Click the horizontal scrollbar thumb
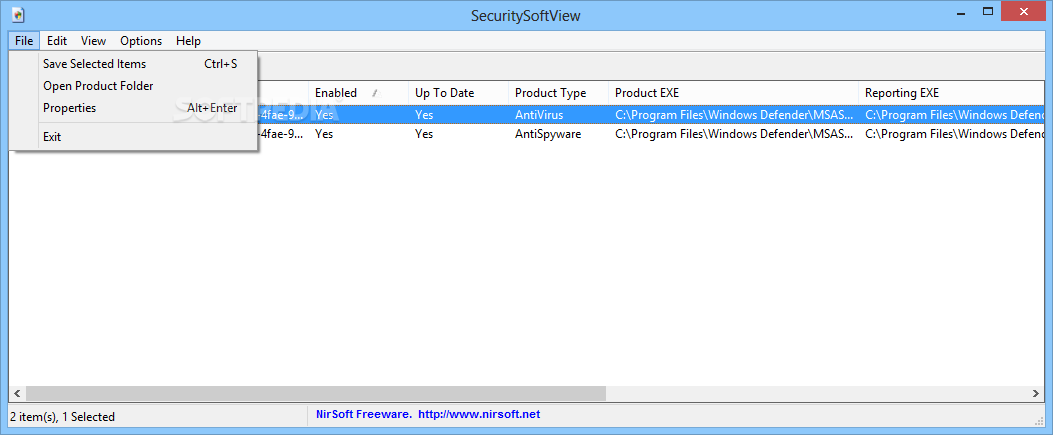 coord(316,393)
